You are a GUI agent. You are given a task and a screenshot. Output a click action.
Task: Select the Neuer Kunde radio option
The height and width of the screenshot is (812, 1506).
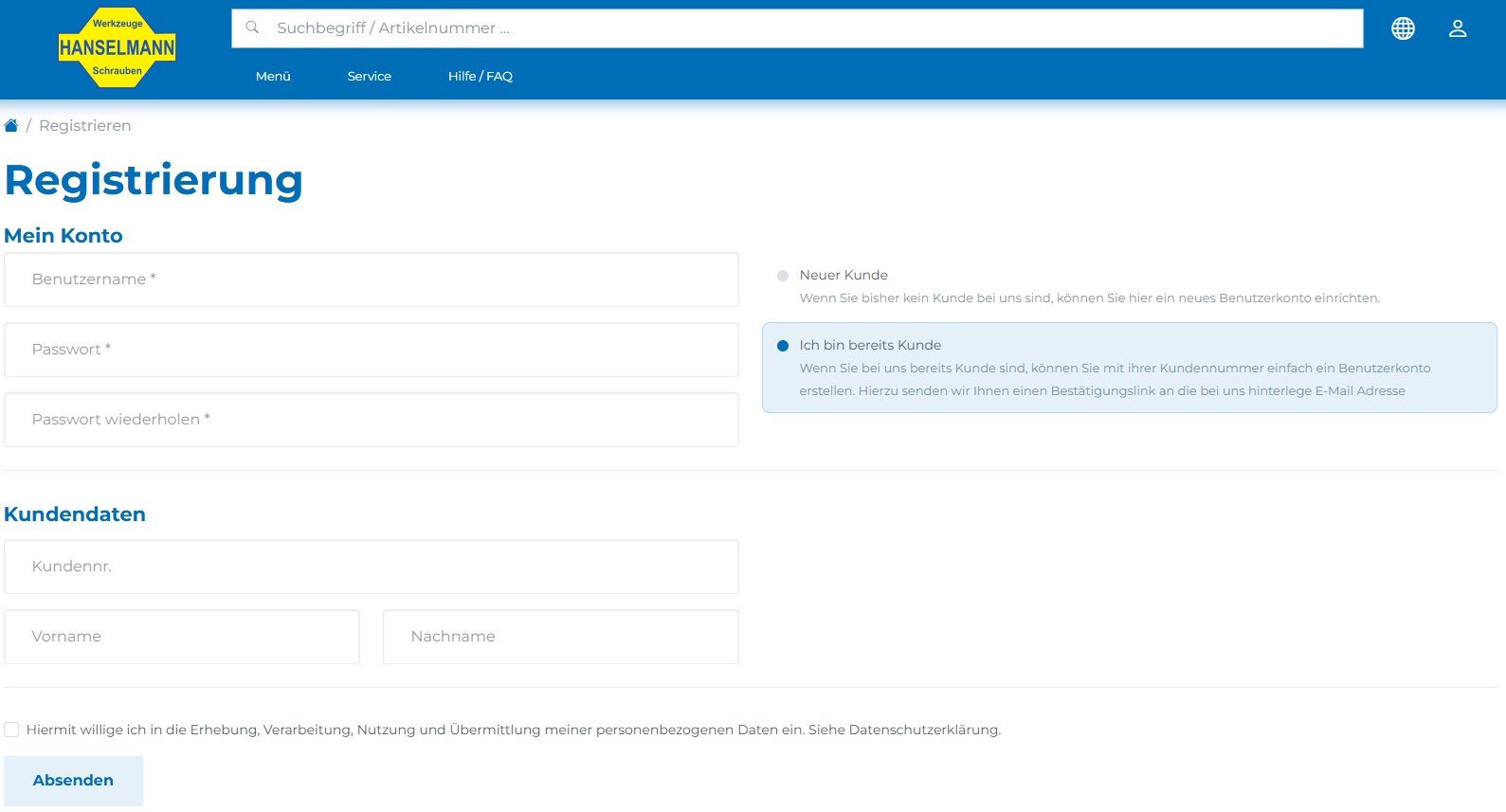tap(783, 276)
